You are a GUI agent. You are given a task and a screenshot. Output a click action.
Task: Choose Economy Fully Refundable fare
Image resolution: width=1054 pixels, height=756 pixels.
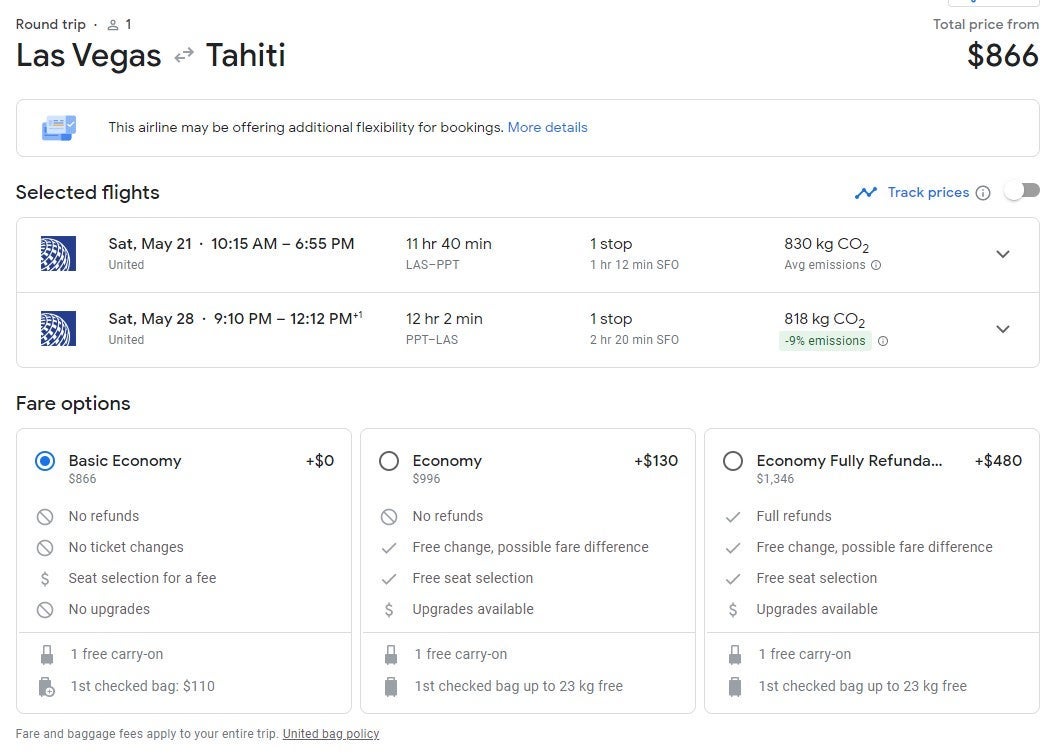pyautogui.click(x=733, y=461)
